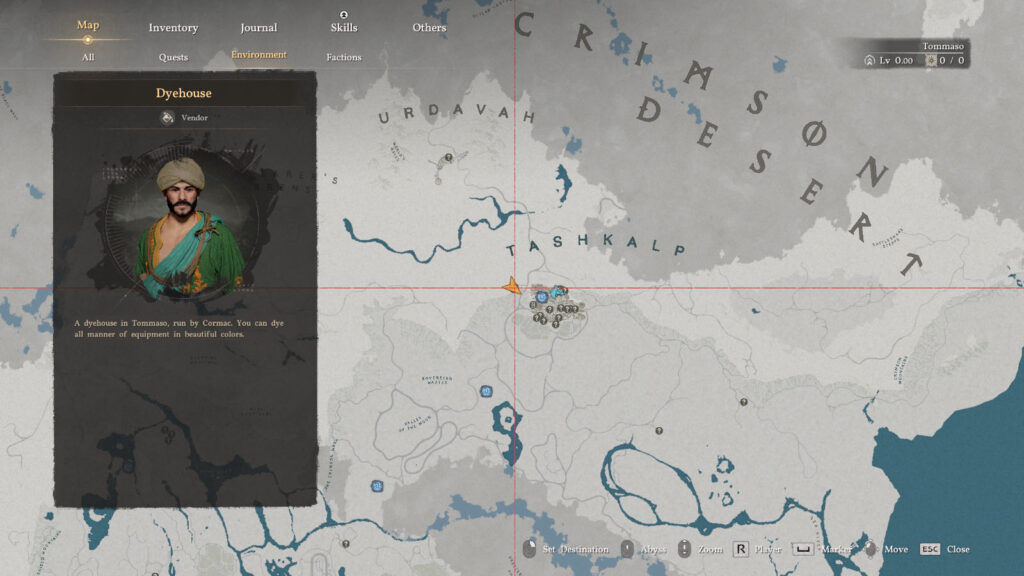Click the square building marker in Tommaso
Screen dimensions: 1024x576
tap(533, 305)
